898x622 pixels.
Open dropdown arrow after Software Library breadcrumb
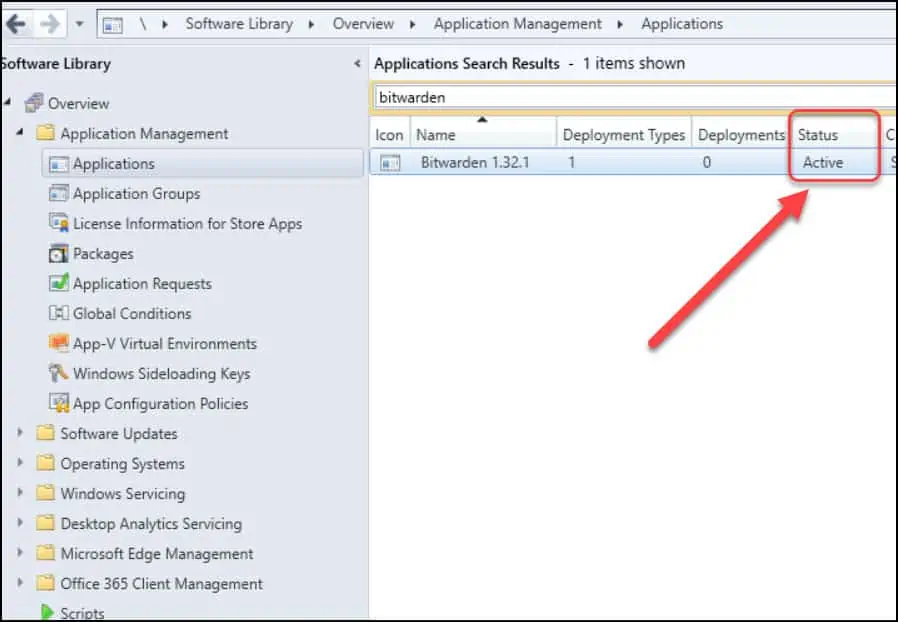(312, 25)
